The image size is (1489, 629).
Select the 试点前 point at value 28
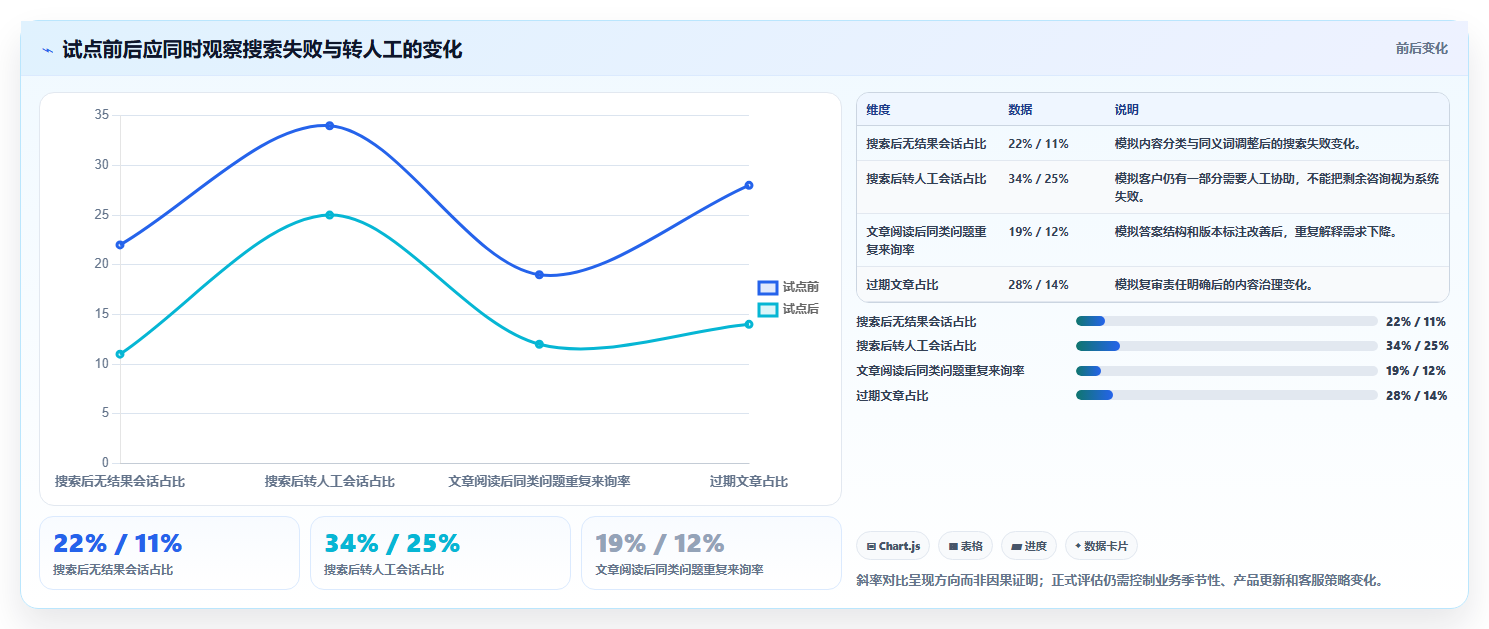point(749,185)
